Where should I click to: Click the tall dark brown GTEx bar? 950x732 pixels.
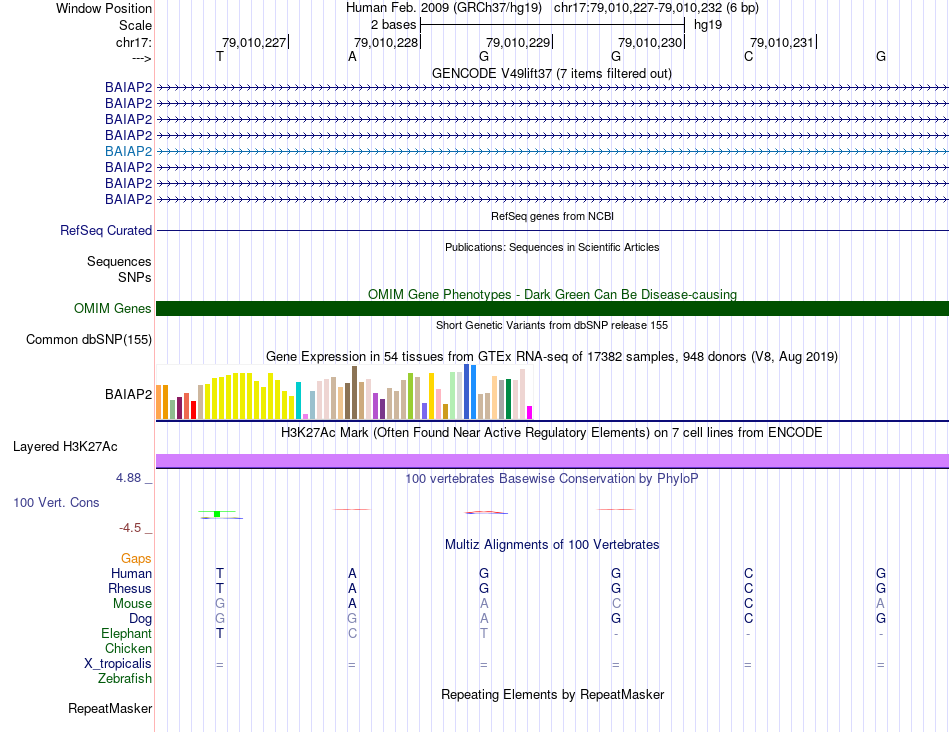point(354,393)
